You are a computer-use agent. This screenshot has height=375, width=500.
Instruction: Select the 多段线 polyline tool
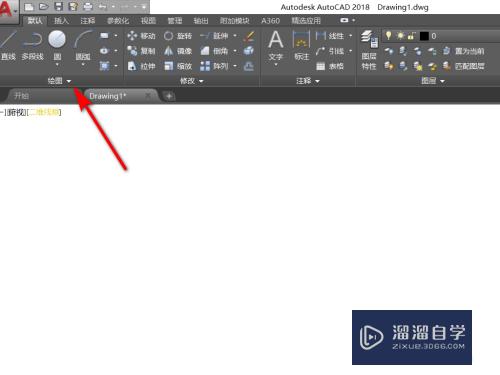coord(32,46)
